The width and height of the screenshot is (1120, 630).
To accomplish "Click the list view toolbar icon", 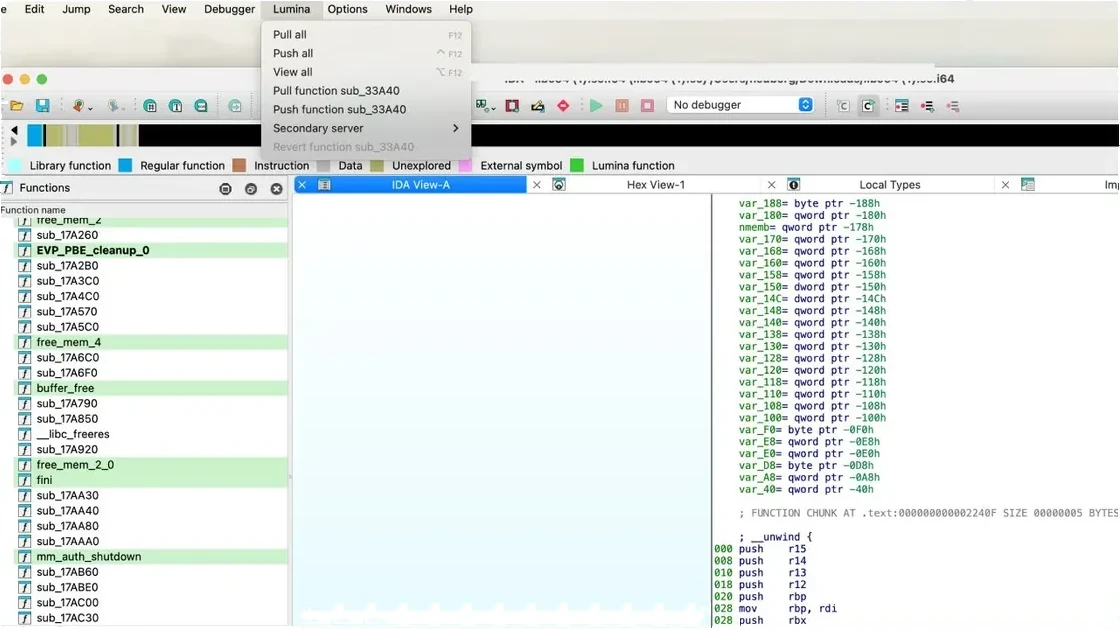I will 901,106.
